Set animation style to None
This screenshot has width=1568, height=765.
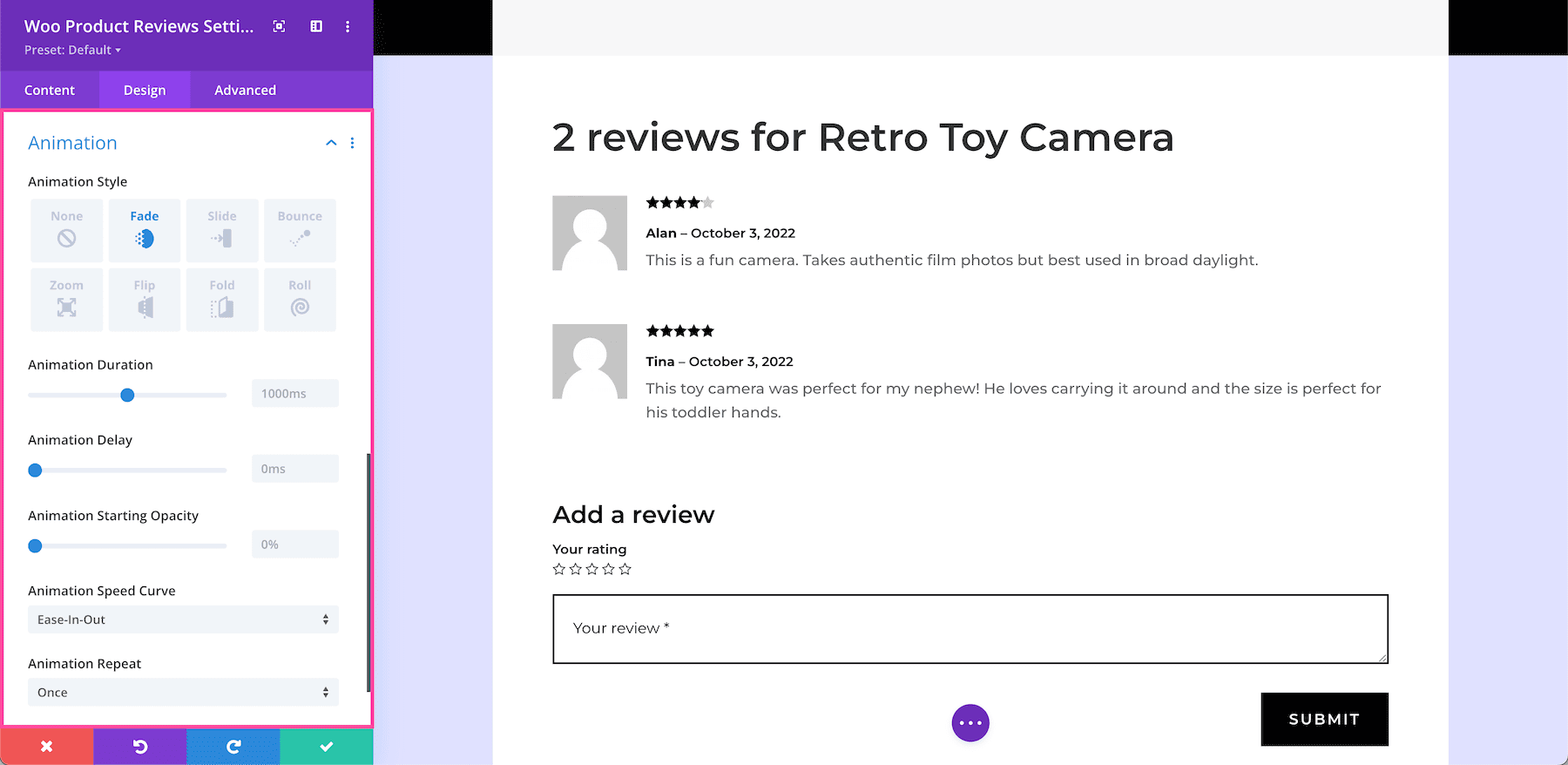pyautogui.click(x=66, y=230)
